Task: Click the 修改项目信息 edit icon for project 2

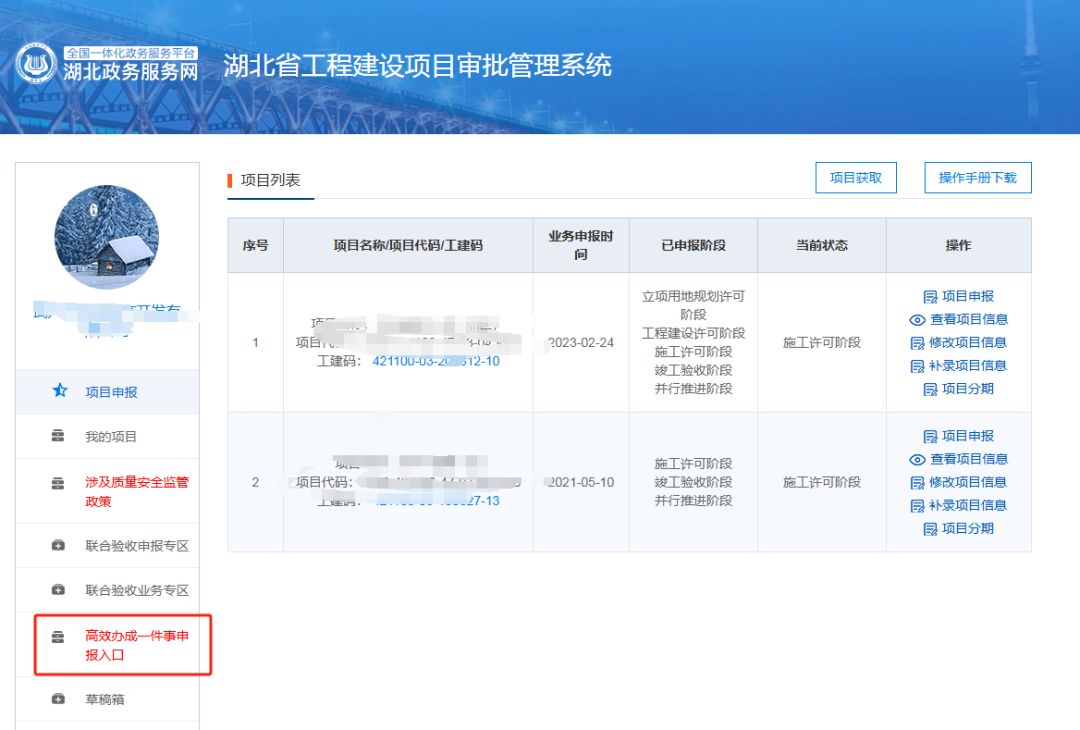Action: 915,482
